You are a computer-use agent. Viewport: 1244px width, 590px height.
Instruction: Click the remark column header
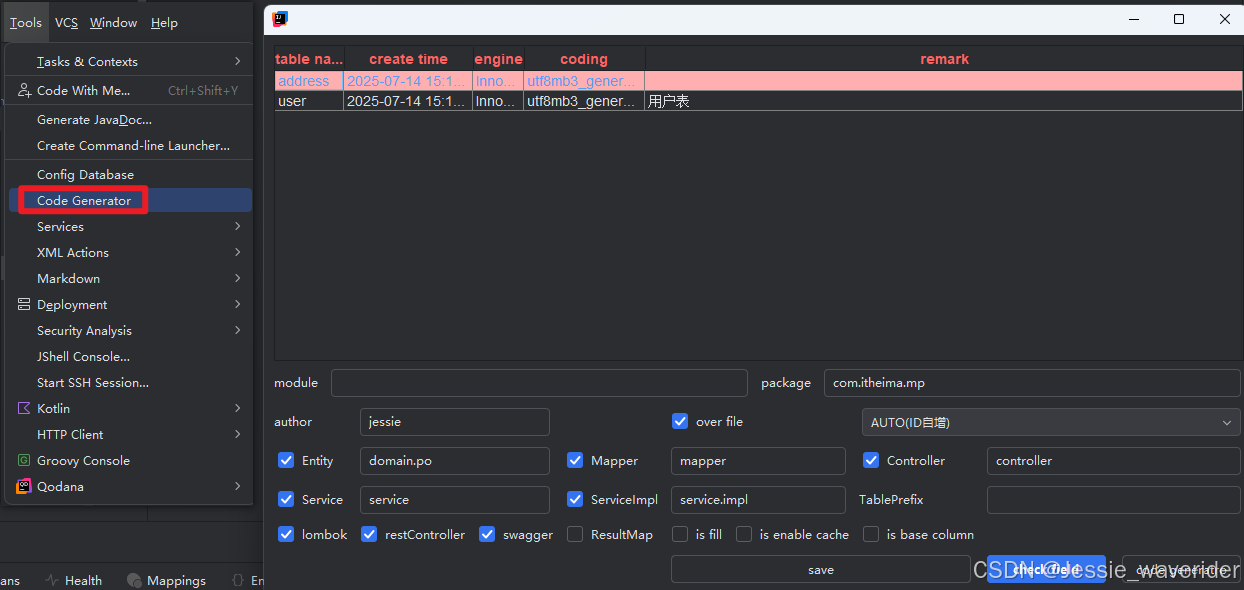coord(944,59)
